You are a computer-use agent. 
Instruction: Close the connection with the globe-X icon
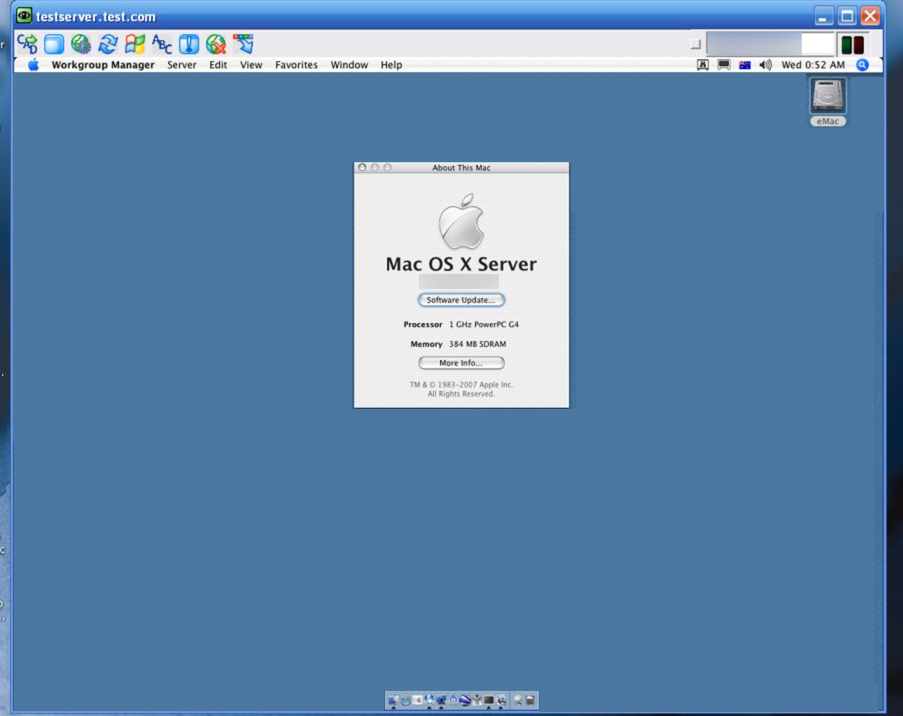216,44
